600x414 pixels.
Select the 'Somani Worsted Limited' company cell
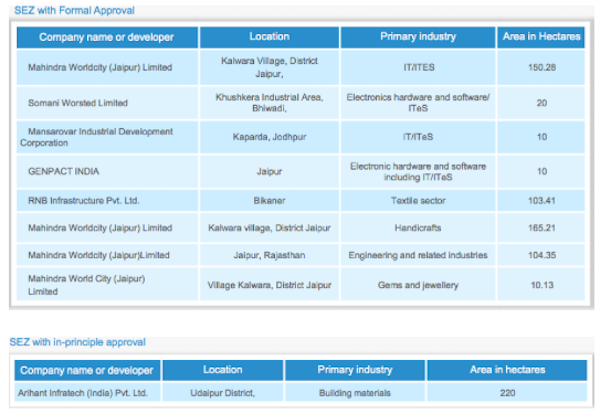(x=79, y=103)
